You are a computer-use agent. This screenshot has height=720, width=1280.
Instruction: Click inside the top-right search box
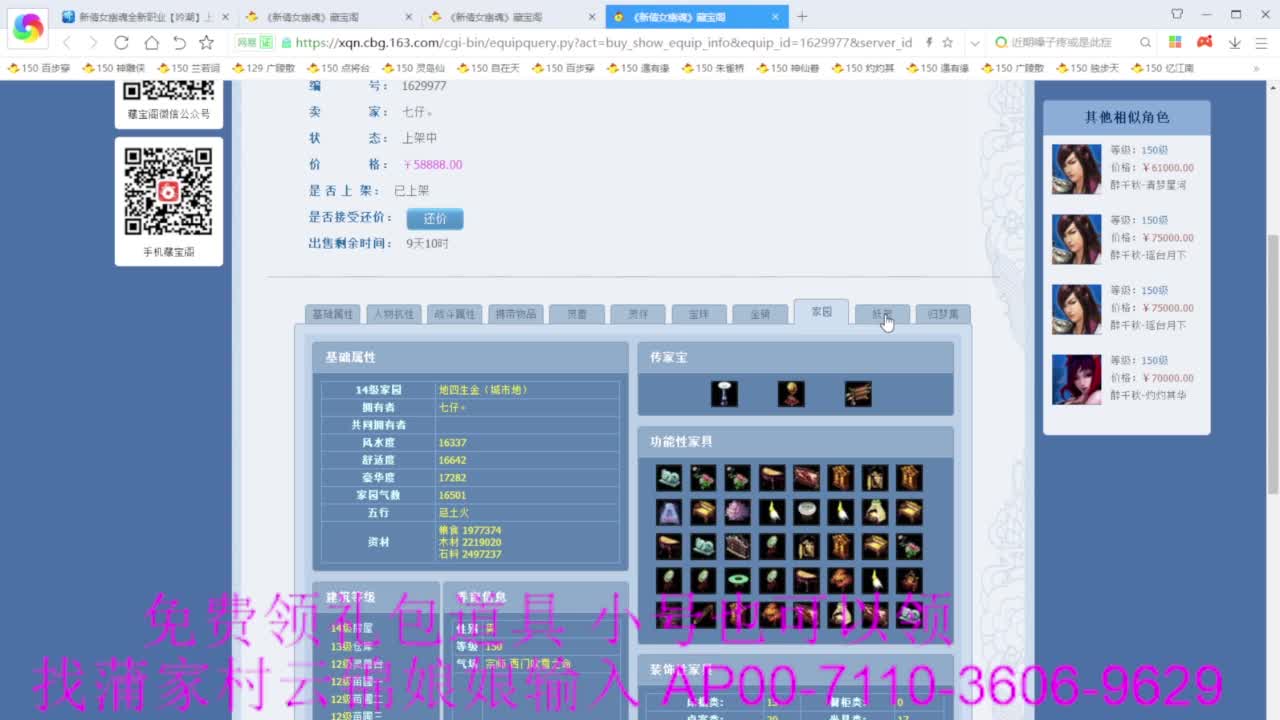[1070, 44]
